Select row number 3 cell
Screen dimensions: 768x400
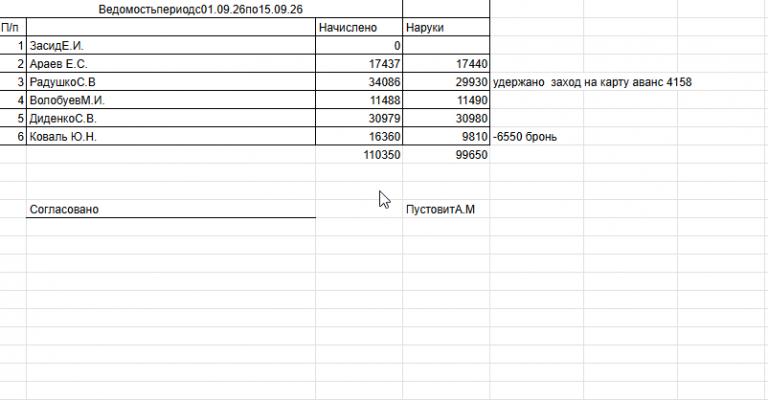pos(13,82)
